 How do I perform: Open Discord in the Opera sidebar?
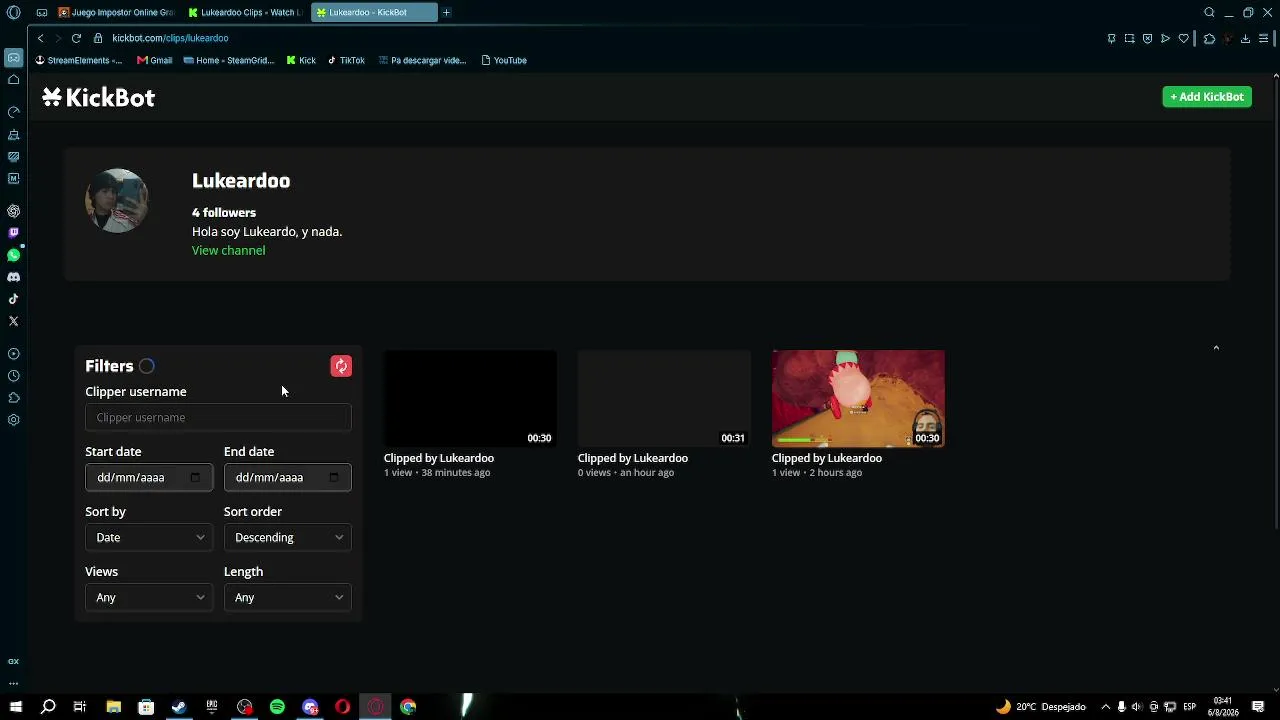click(x=13, y=277)
